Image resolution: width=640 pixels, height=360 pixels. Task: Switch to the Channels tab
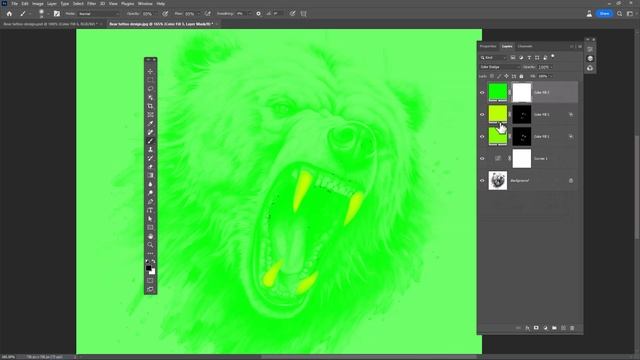tap(525, 46)
